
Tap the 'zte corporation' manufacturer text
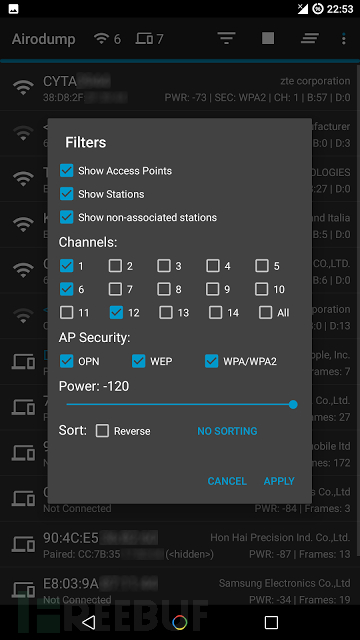(316, 81)
